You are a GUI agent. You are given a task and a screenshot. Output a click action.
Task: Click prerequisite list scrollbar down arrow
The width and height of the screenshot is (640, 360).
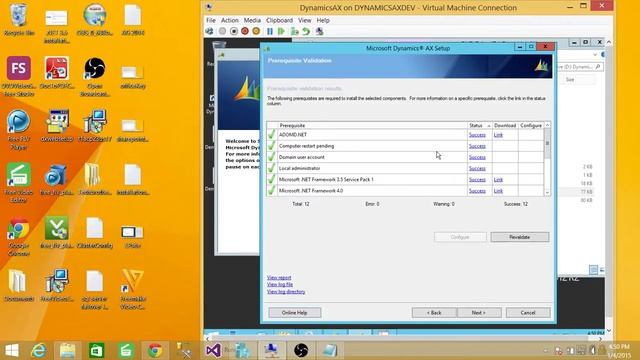point(547,193)
